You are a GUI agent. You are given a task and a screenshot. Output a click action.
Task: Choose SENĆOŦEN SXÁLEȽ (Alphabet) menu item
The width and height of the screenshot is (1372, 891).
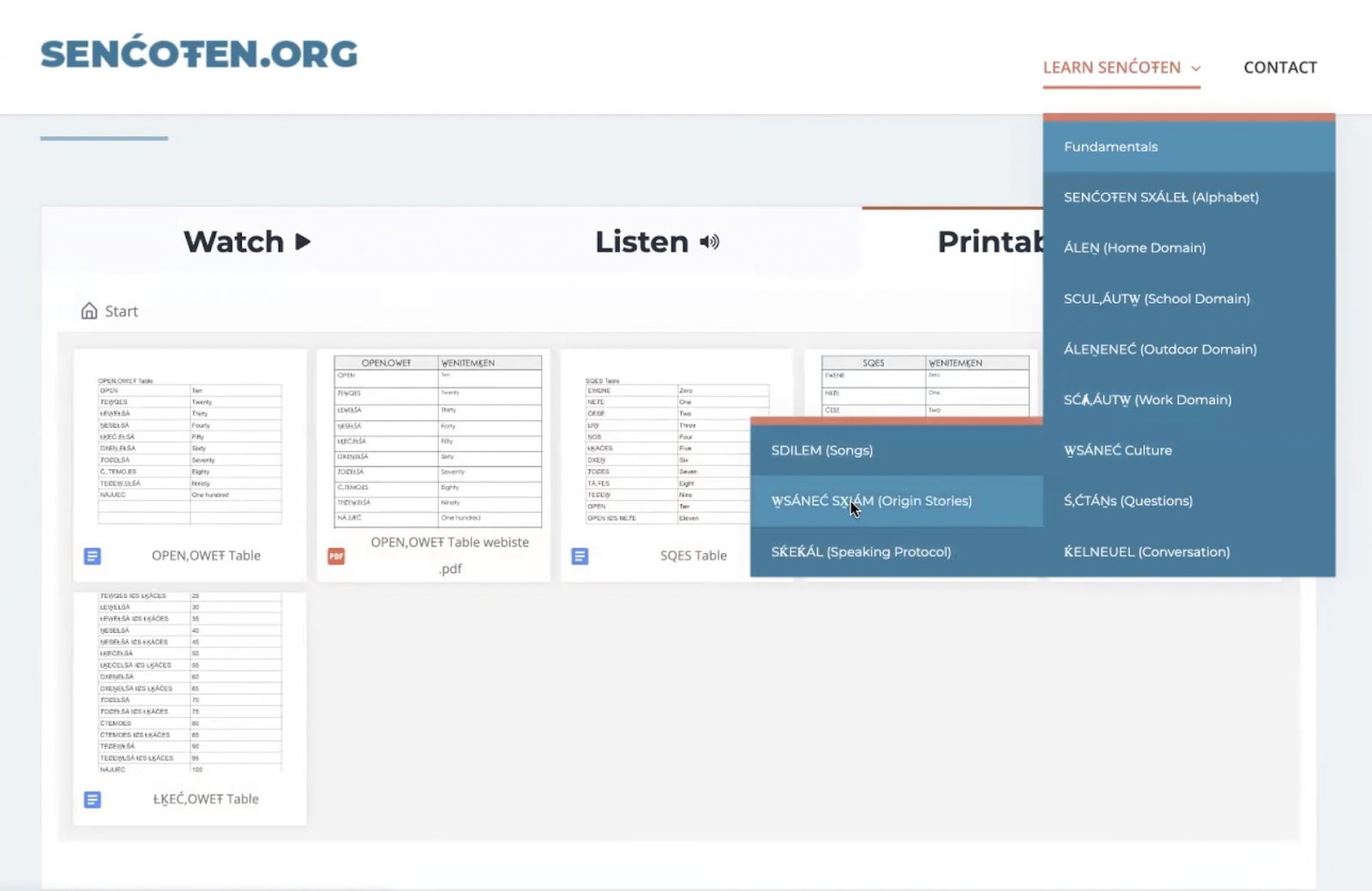1161,197
